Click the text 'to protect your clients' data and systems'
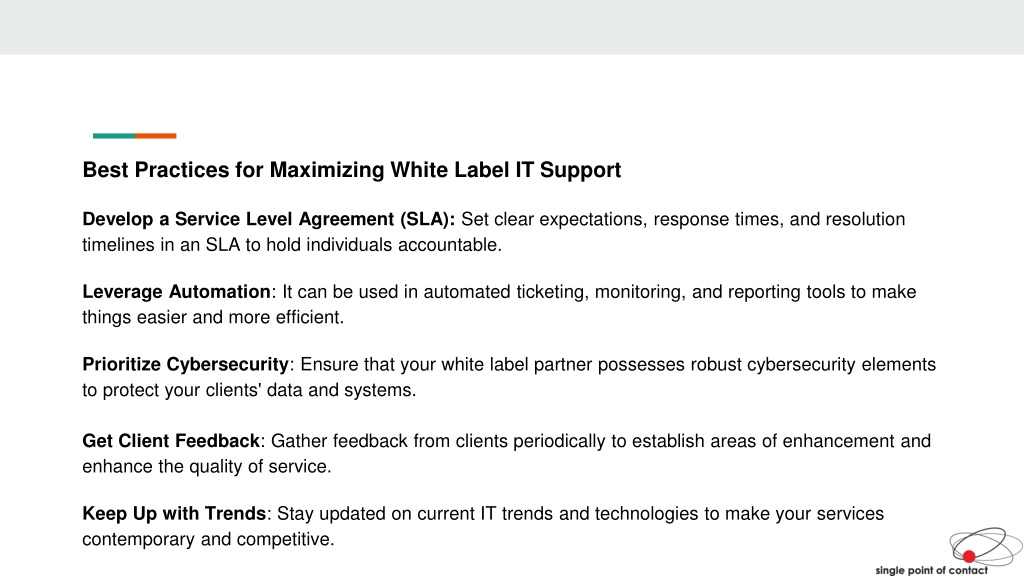Viewport: 1024px width, 576px height. 247,390
